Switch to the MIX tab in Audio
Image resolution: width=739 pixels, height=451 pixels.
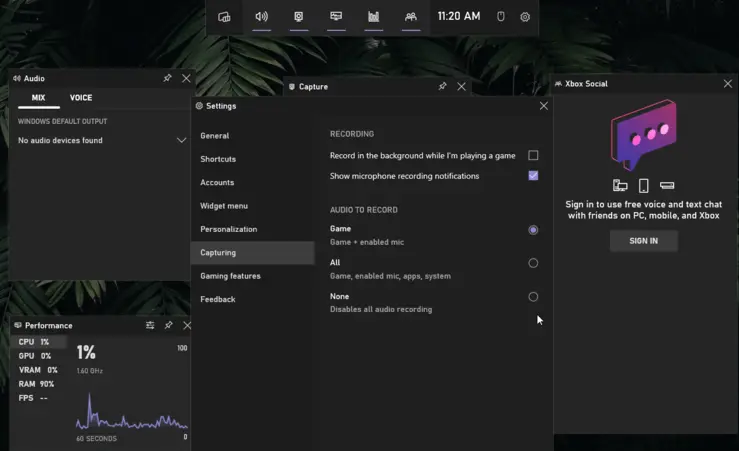click(39, 98)
